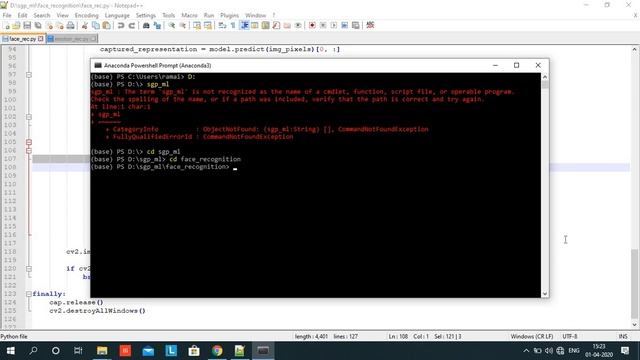Click the Copy icon in toolbar

click(x=96, y=25)
